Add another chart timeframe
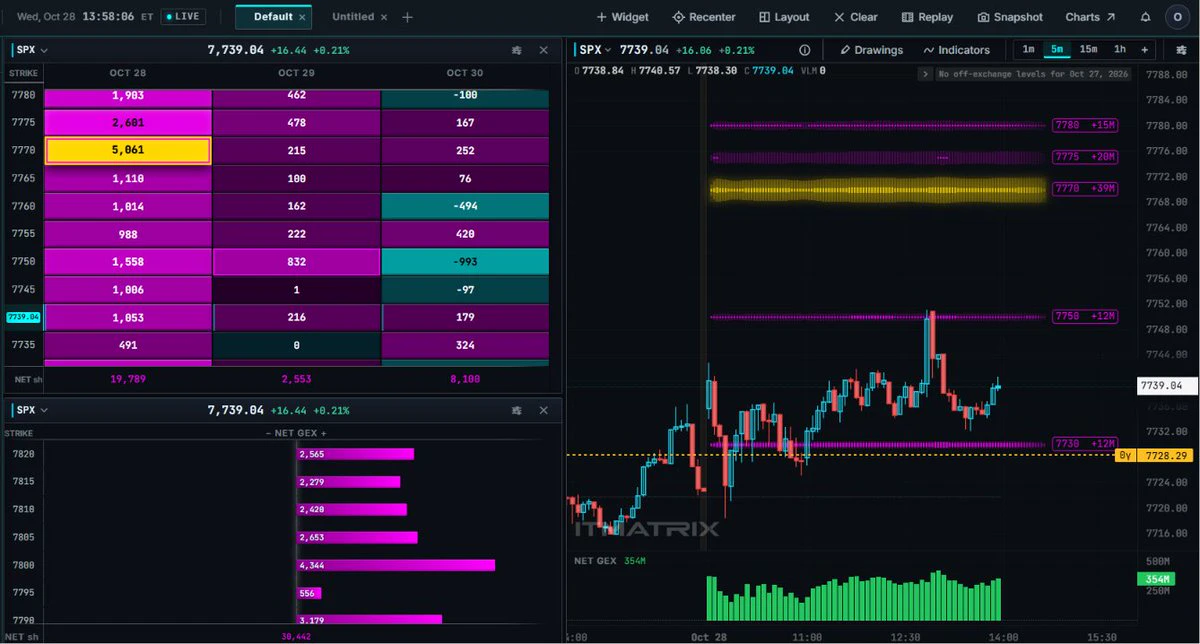Viewport: 1200px width, 644px height. pos(1144,50)
